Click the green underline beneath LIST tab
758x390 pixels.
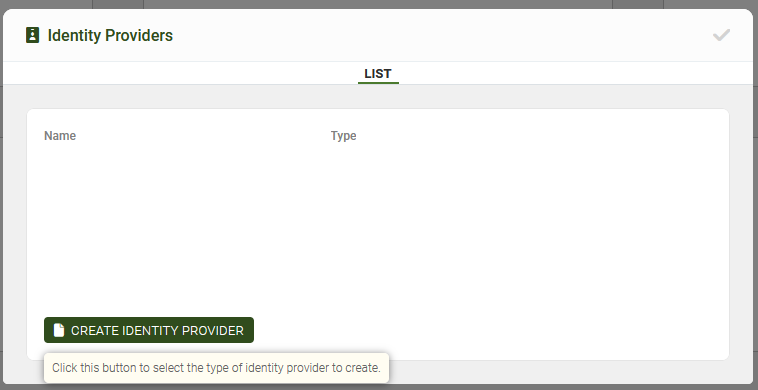pos(378,83)
